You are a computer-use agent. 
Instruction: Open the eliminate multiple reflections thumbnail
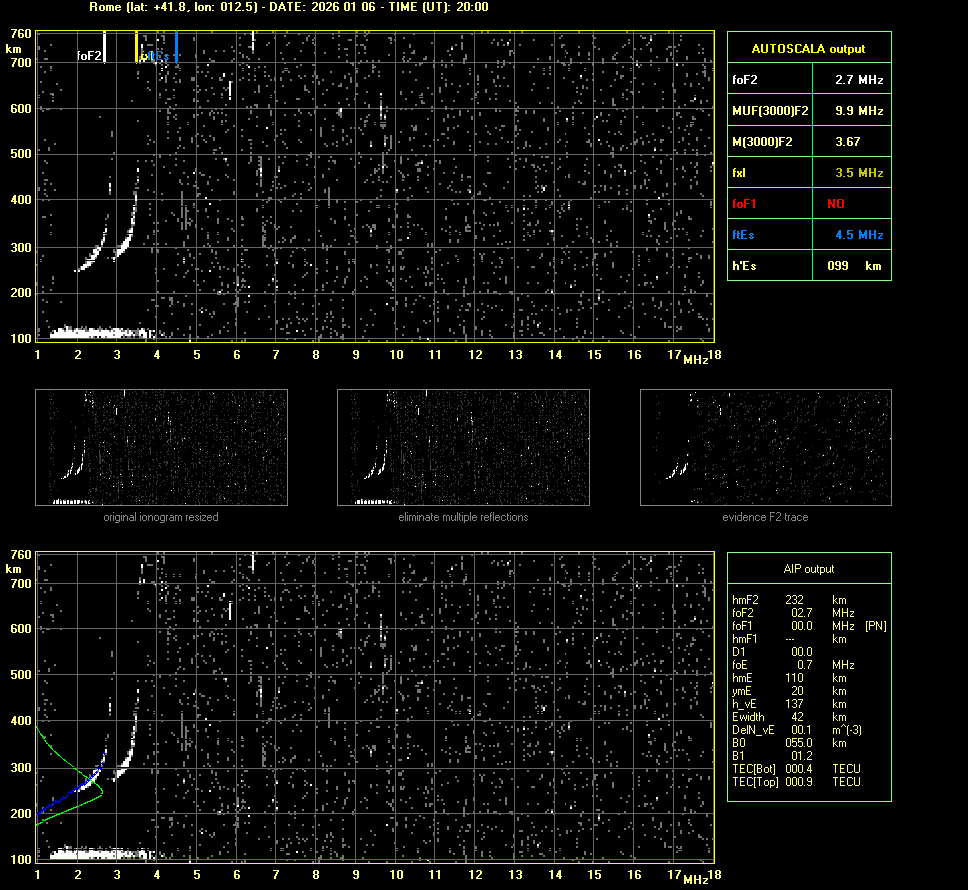click(463, 447)
